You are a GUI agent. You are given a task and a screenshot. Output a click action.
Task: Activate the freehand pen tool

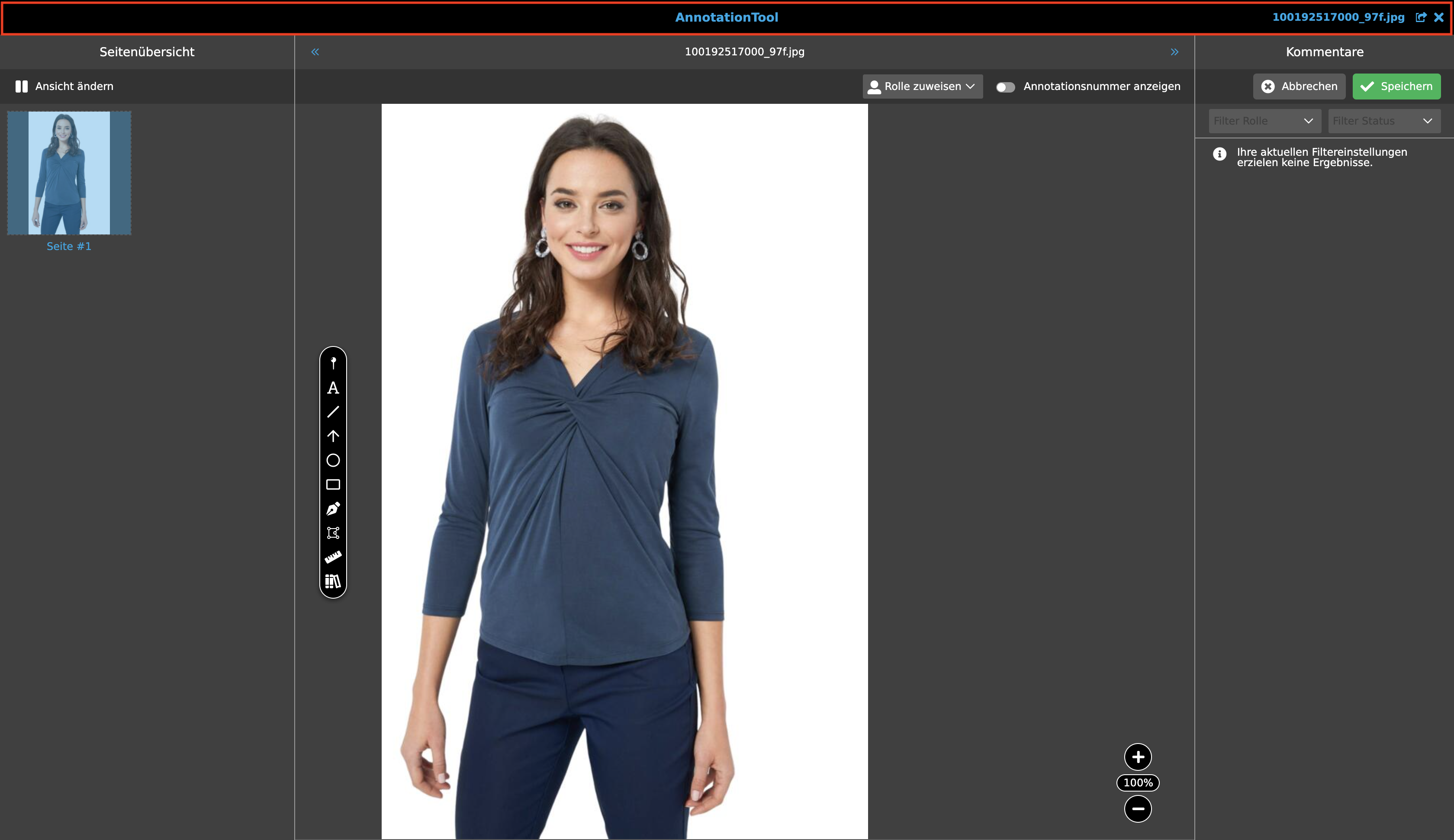pyautogui.click(x=333, y=509)
